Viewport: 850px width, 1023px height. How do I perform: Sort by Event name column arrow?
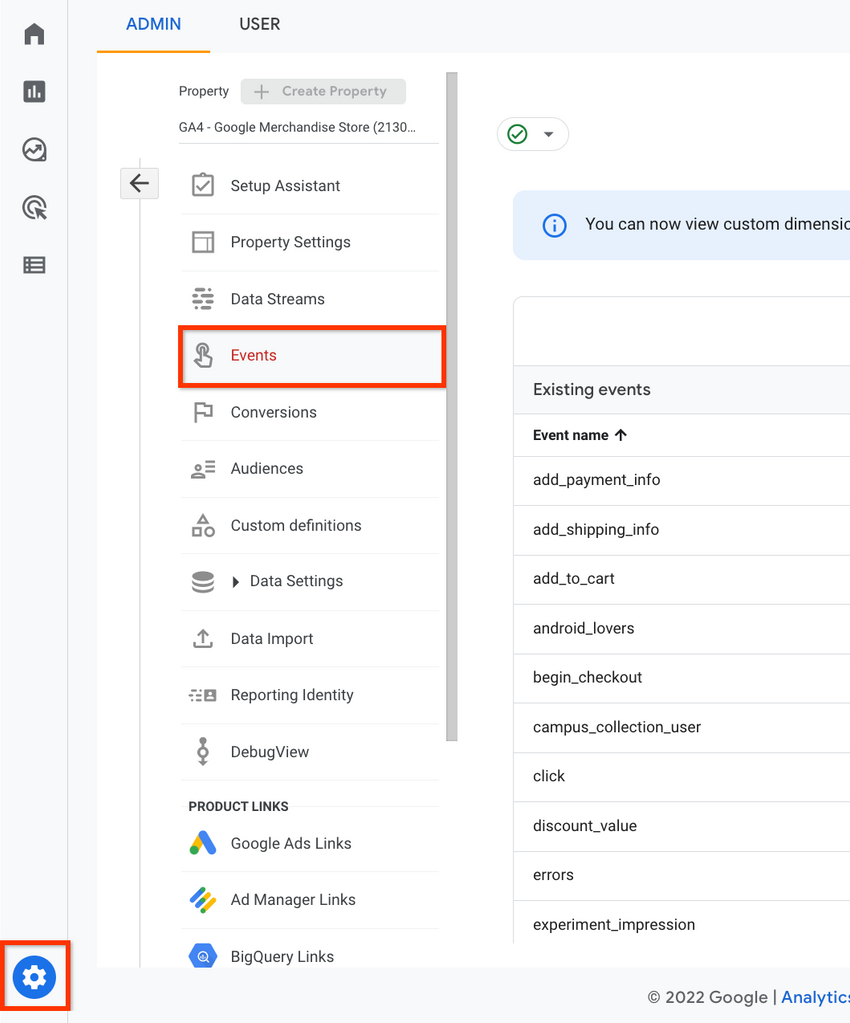tap(621, 435)
